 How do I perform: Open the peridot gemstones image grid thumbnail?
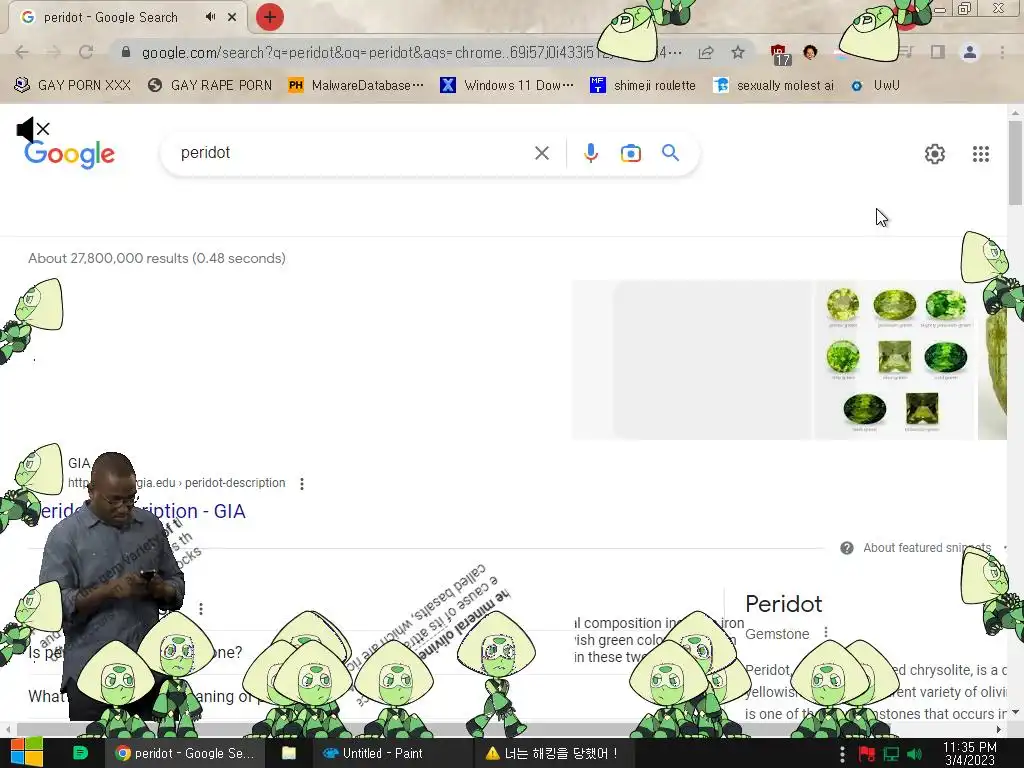click(x=894, y=360)
